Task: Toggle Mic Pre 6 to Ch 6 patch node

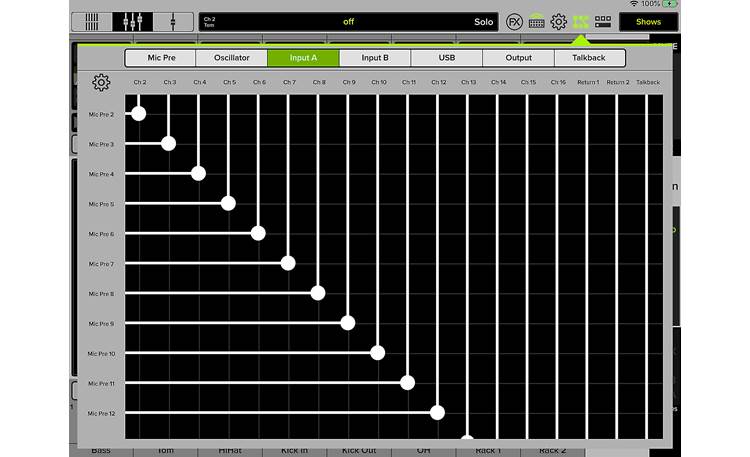Action: pyautogui.click(x=258, y=233)
